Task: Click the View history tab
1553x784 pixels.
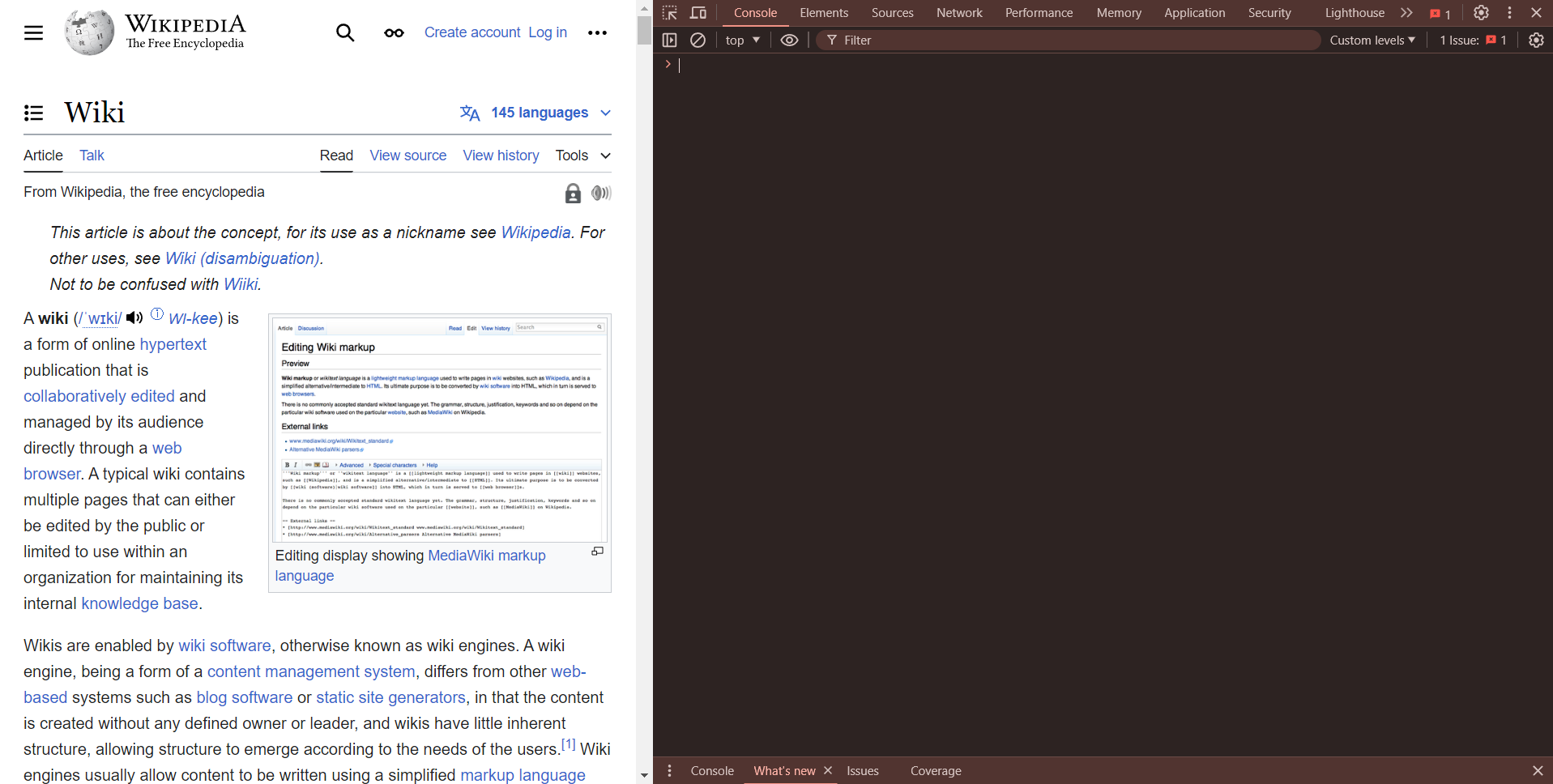Action: point(501,156)
